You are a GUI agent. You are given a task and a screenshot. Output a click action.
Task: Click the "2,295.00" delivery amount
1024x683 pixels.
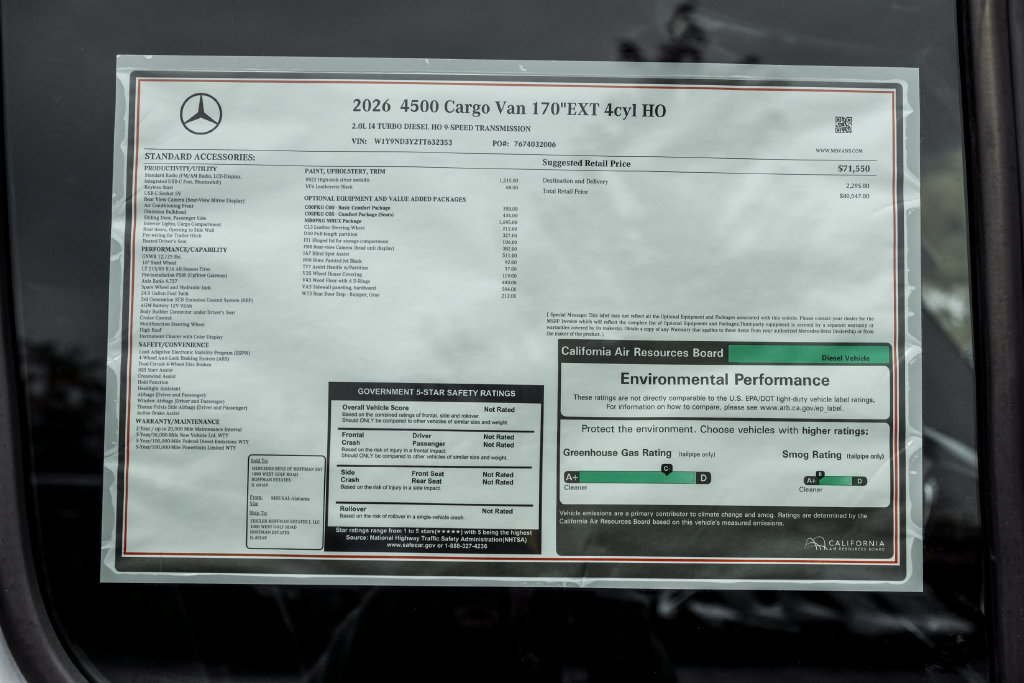[857, 186]
